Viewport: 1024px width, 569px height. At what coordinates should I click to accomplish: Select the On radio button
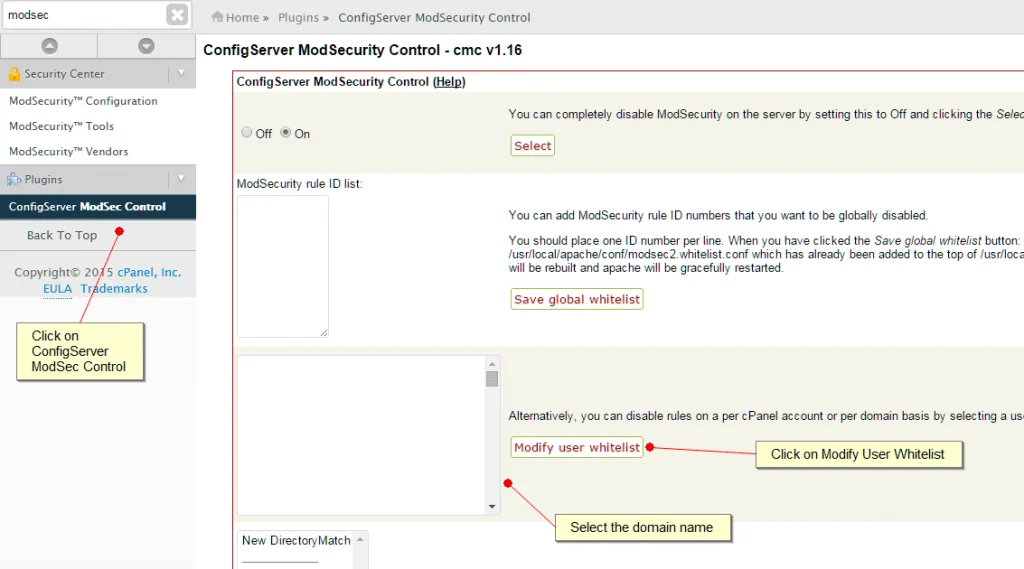(x=285, y=132)
